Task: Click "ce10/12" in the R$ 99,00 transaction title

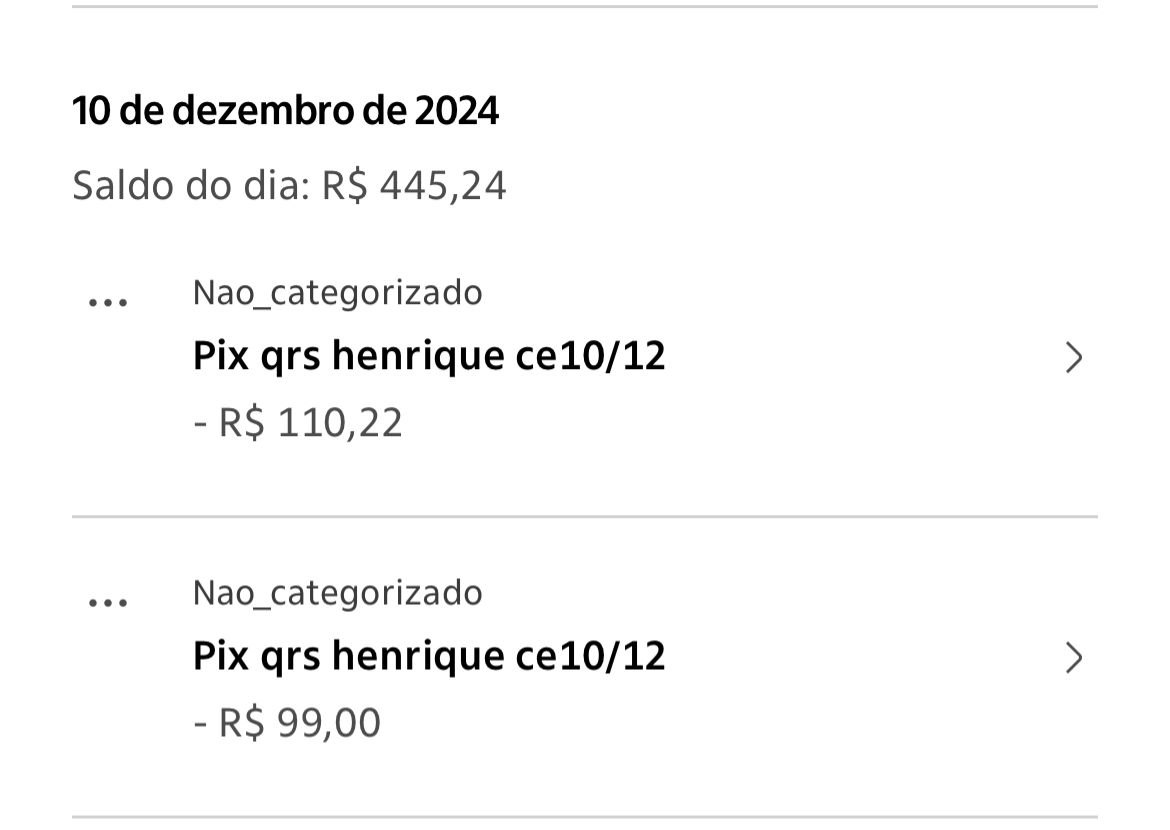Action: [x=590, y=656]
